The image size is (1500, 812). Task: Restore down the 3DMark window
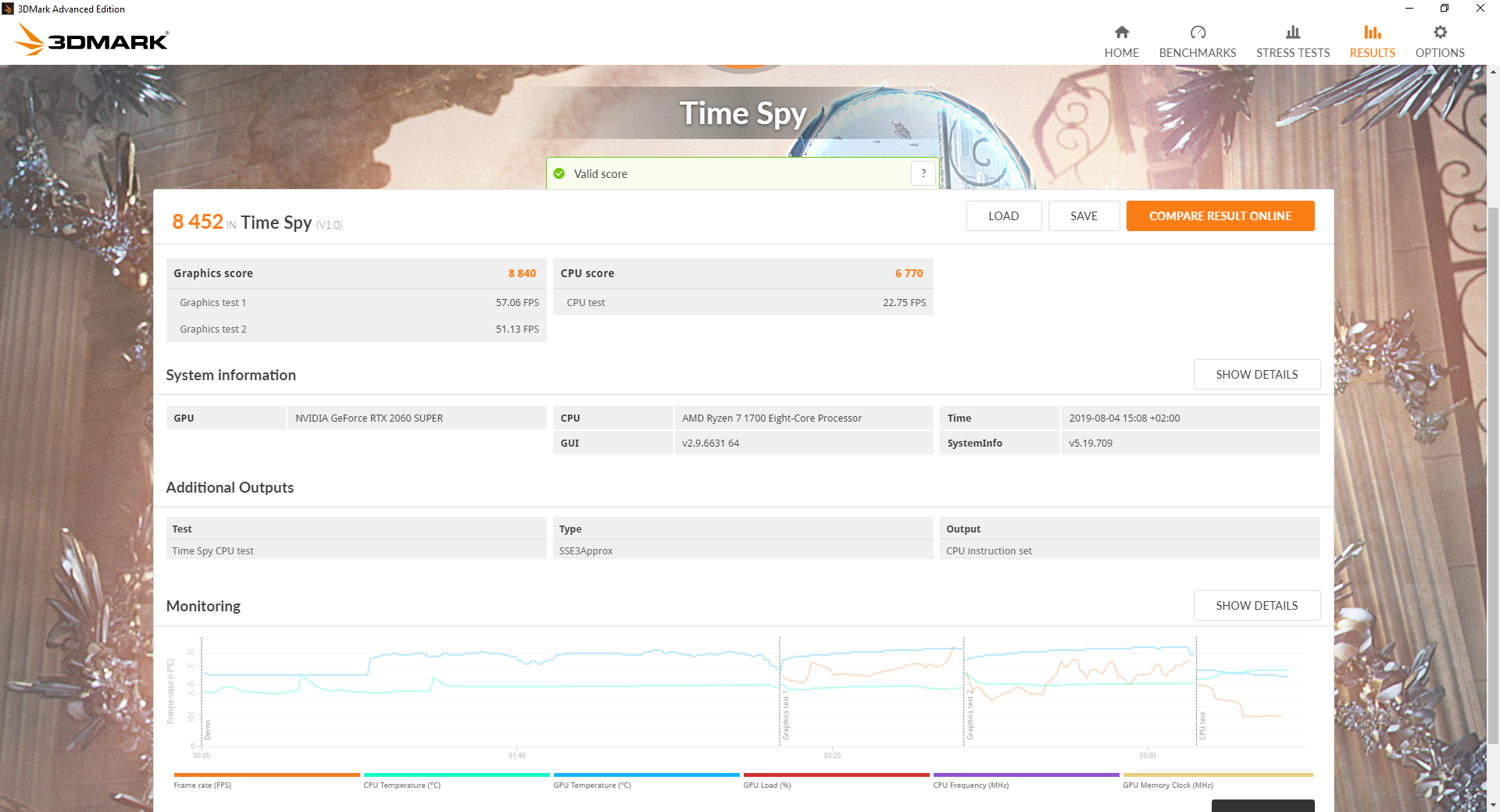tap(1445, 9)
